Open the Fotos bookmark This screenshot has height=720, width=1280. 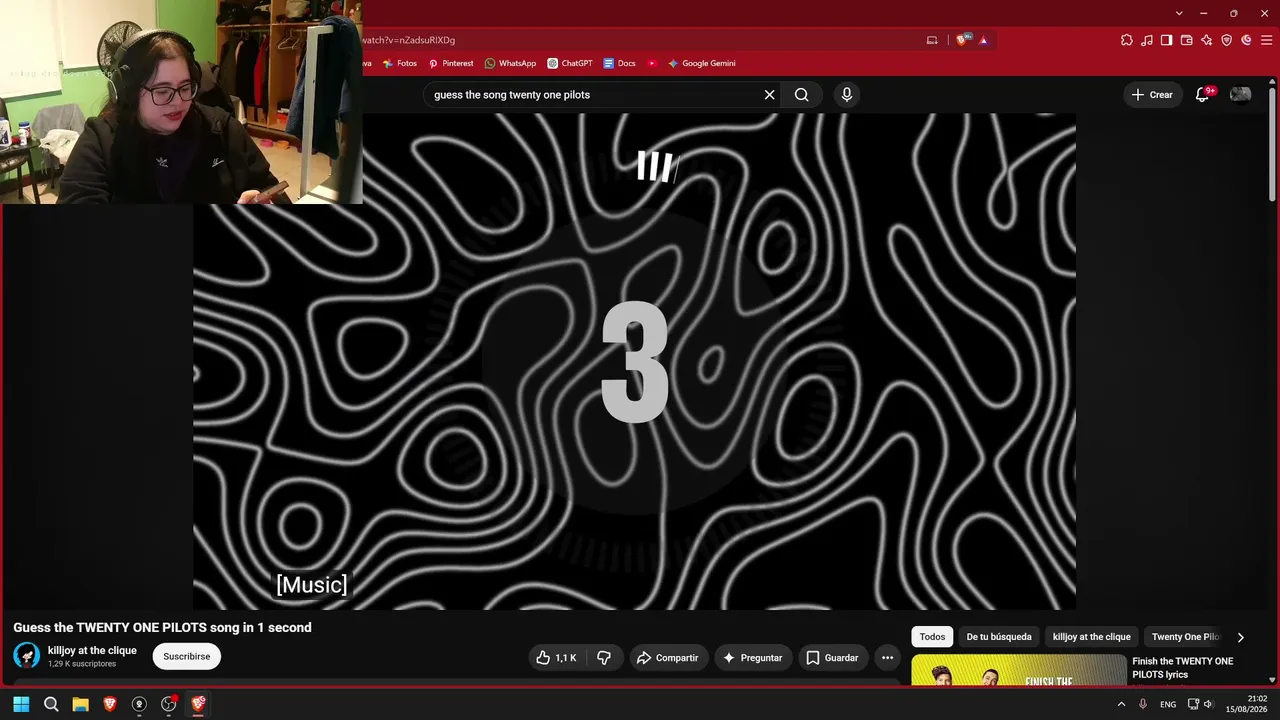click(x=399, y=63)
